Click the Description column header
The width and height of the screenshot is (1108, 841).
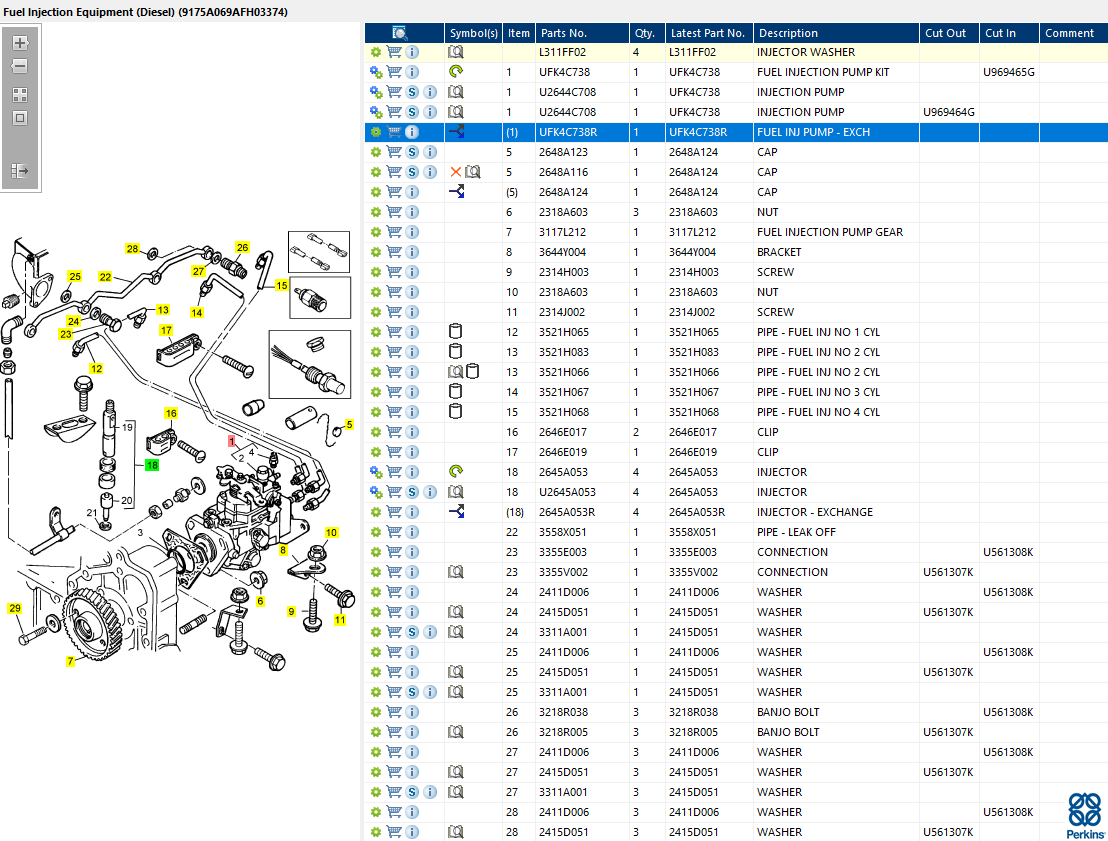(x=836, y=33)
